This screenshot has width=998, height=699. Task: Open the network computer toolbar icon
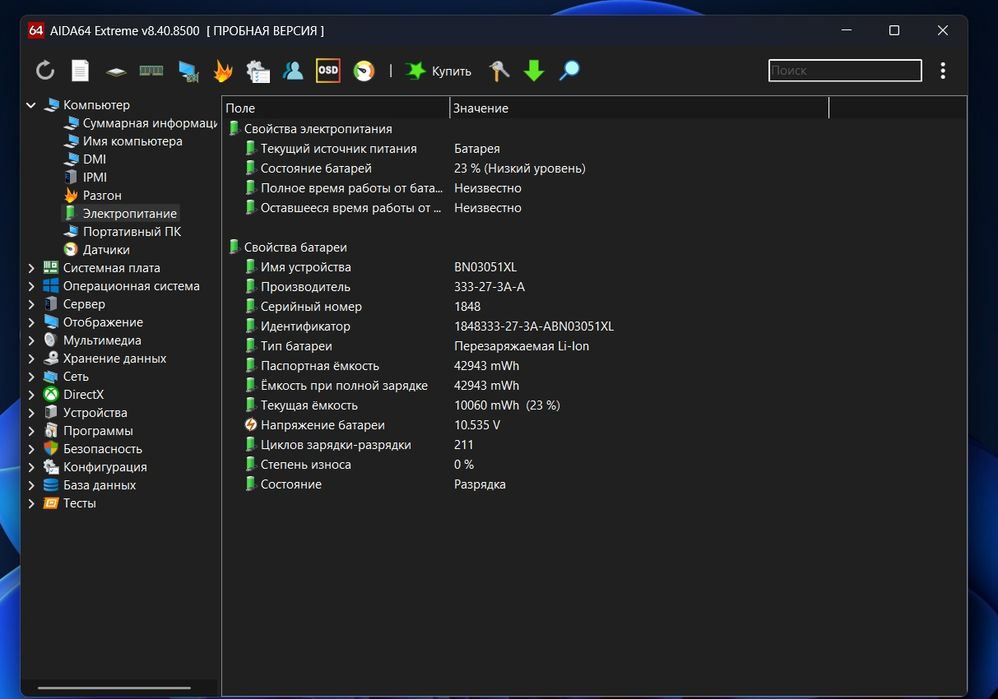pyautogui.click(x=188, y=71)
